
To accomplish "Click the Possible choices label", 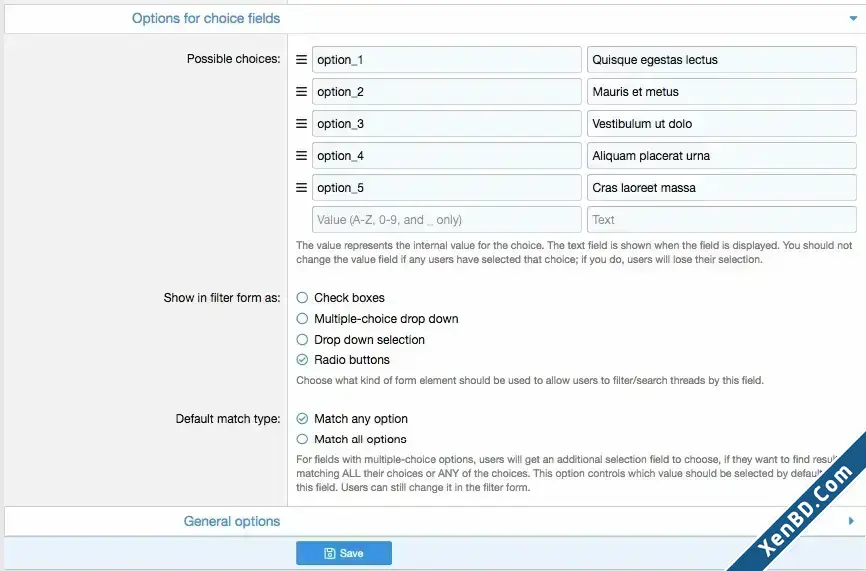I will pyautogui.click(x=233, y=59).
